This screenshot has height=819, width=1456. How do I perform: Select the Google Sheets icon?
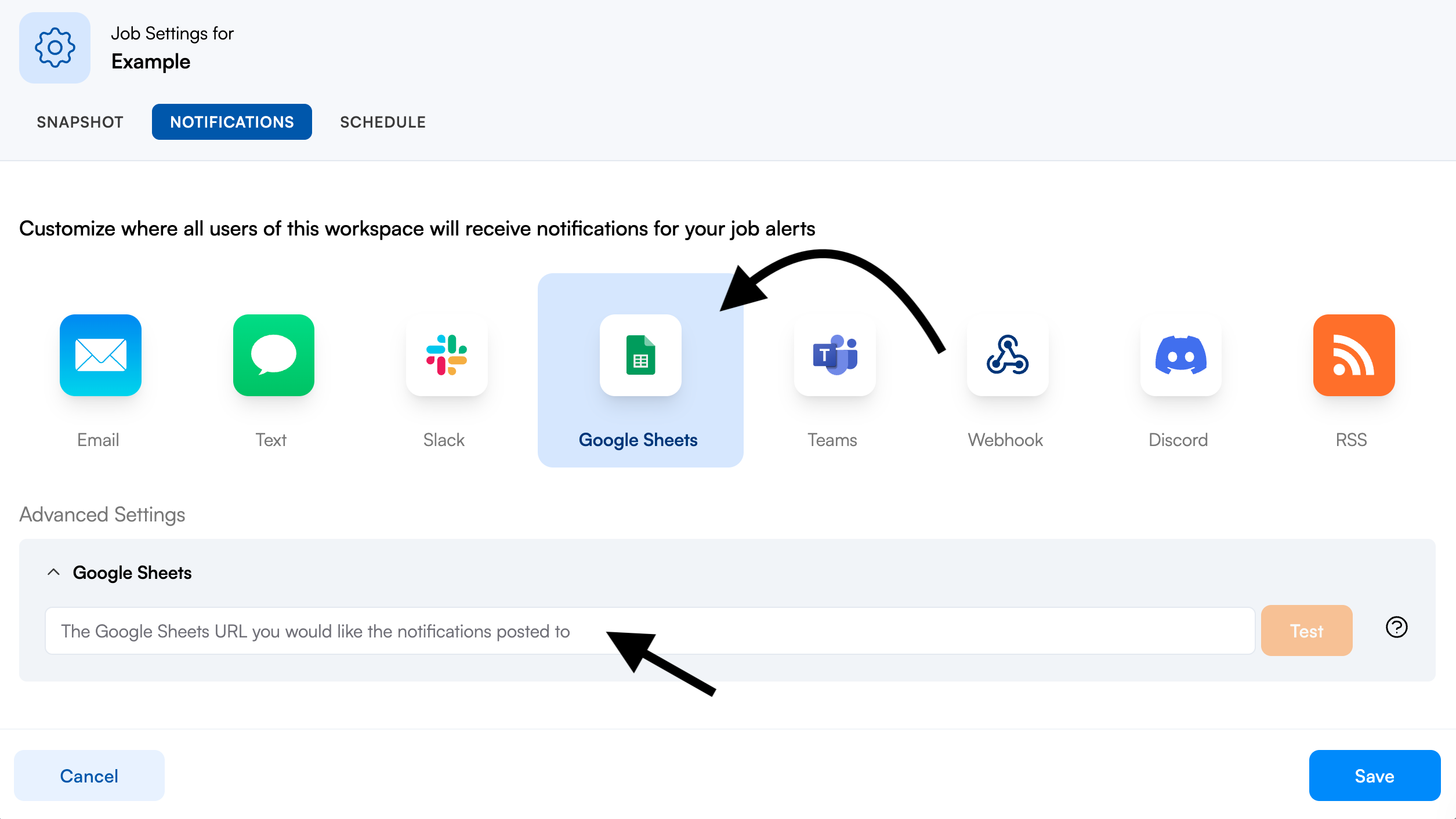pyautogui.click(x=640, y=355)
